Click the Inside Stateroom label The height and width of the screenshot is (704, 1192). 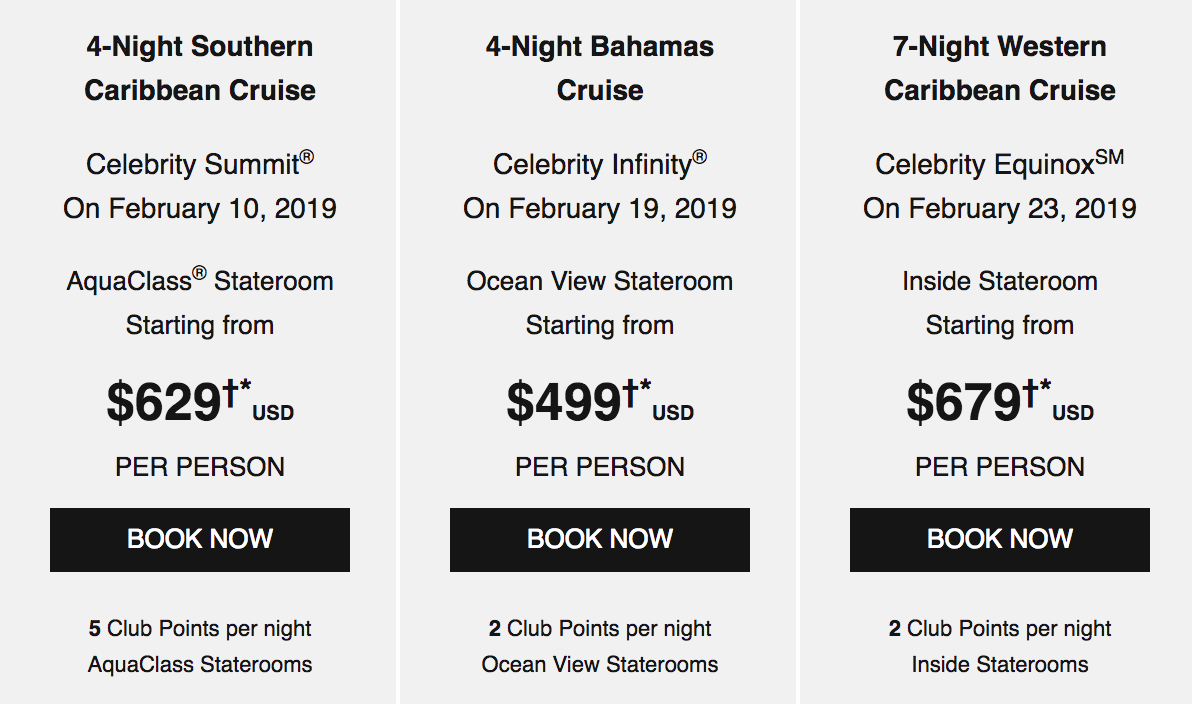tap(1000, 281)
